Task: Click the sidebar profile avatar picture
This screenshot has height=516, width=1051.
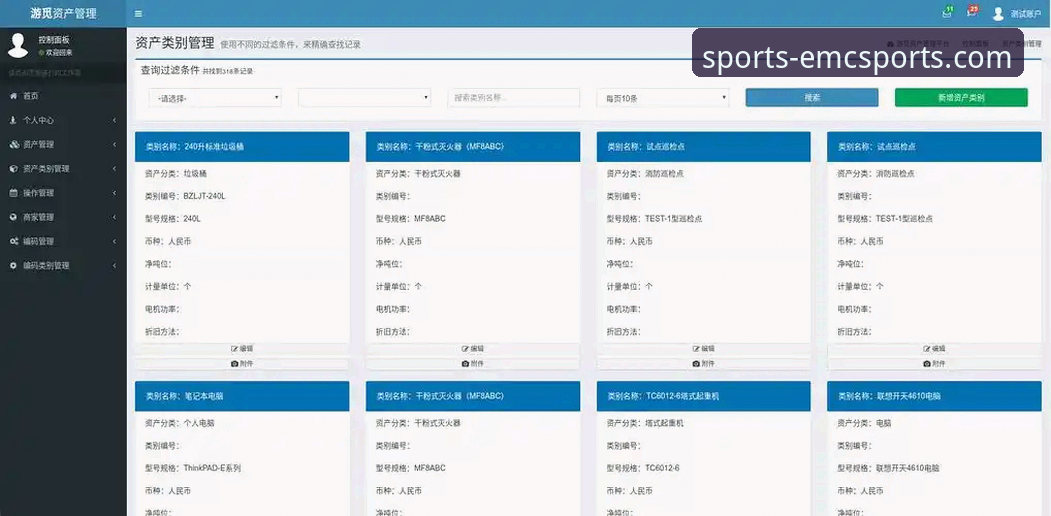Action: coord(18,45)
